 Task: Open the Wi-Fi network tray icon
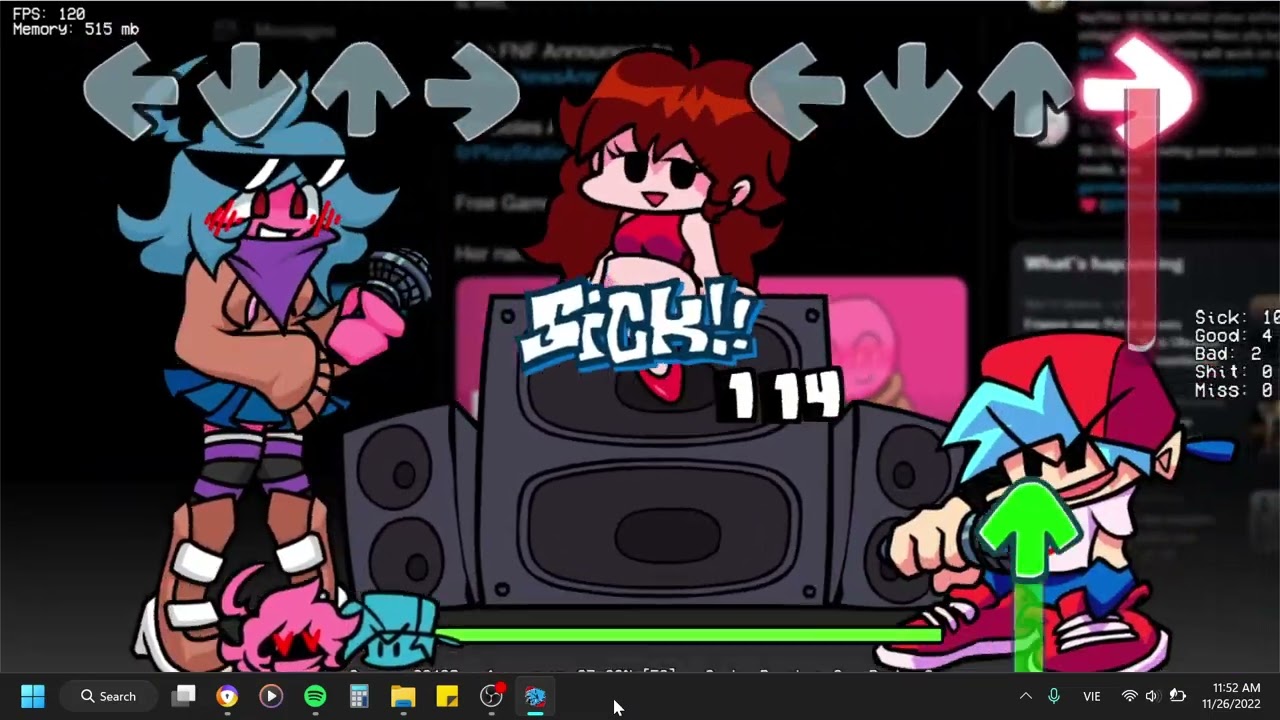pos(1129,696)
